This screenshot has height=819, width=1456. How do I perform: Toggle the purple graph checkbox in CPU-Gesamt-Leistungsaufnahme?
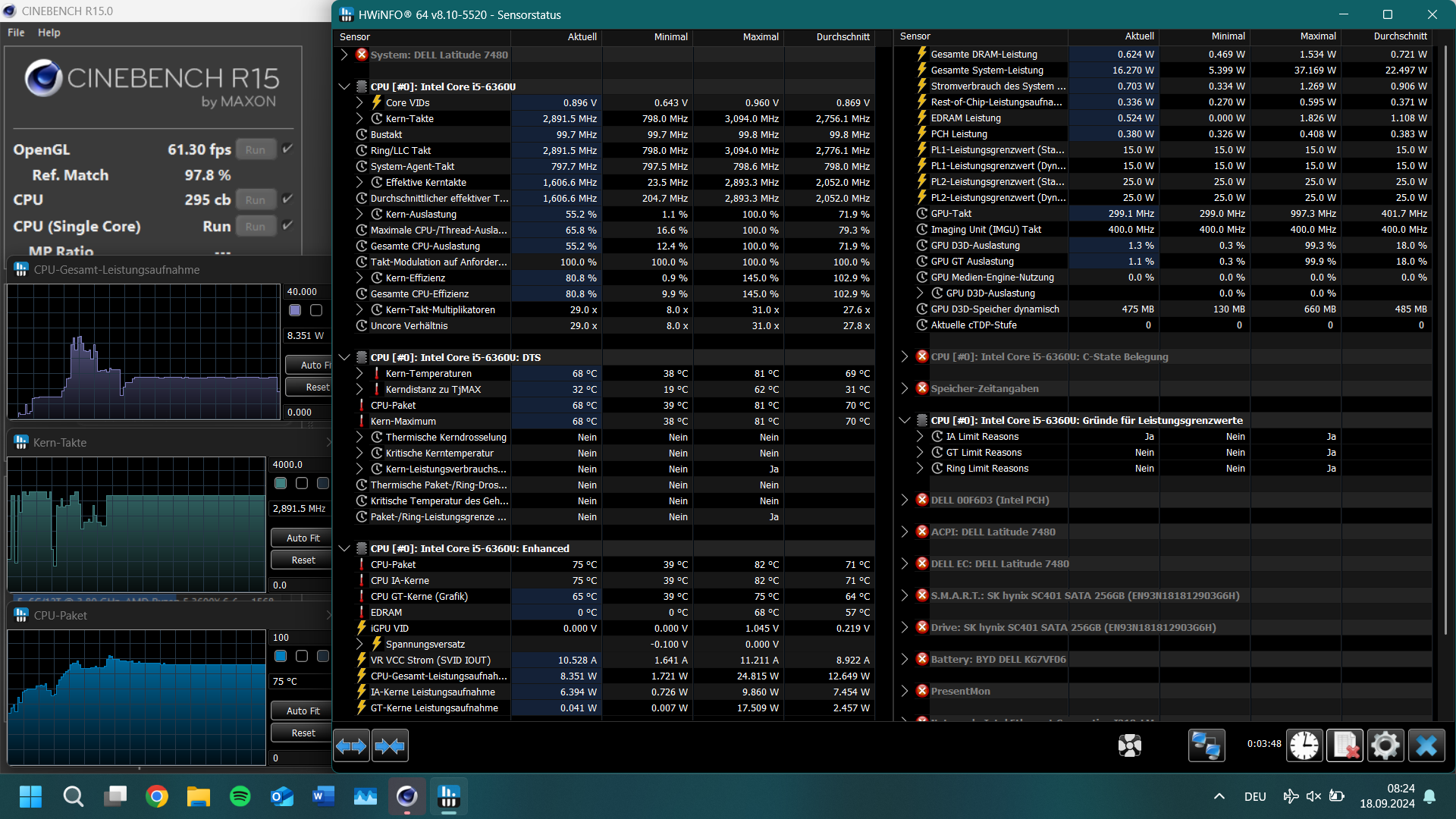[294, 310]
